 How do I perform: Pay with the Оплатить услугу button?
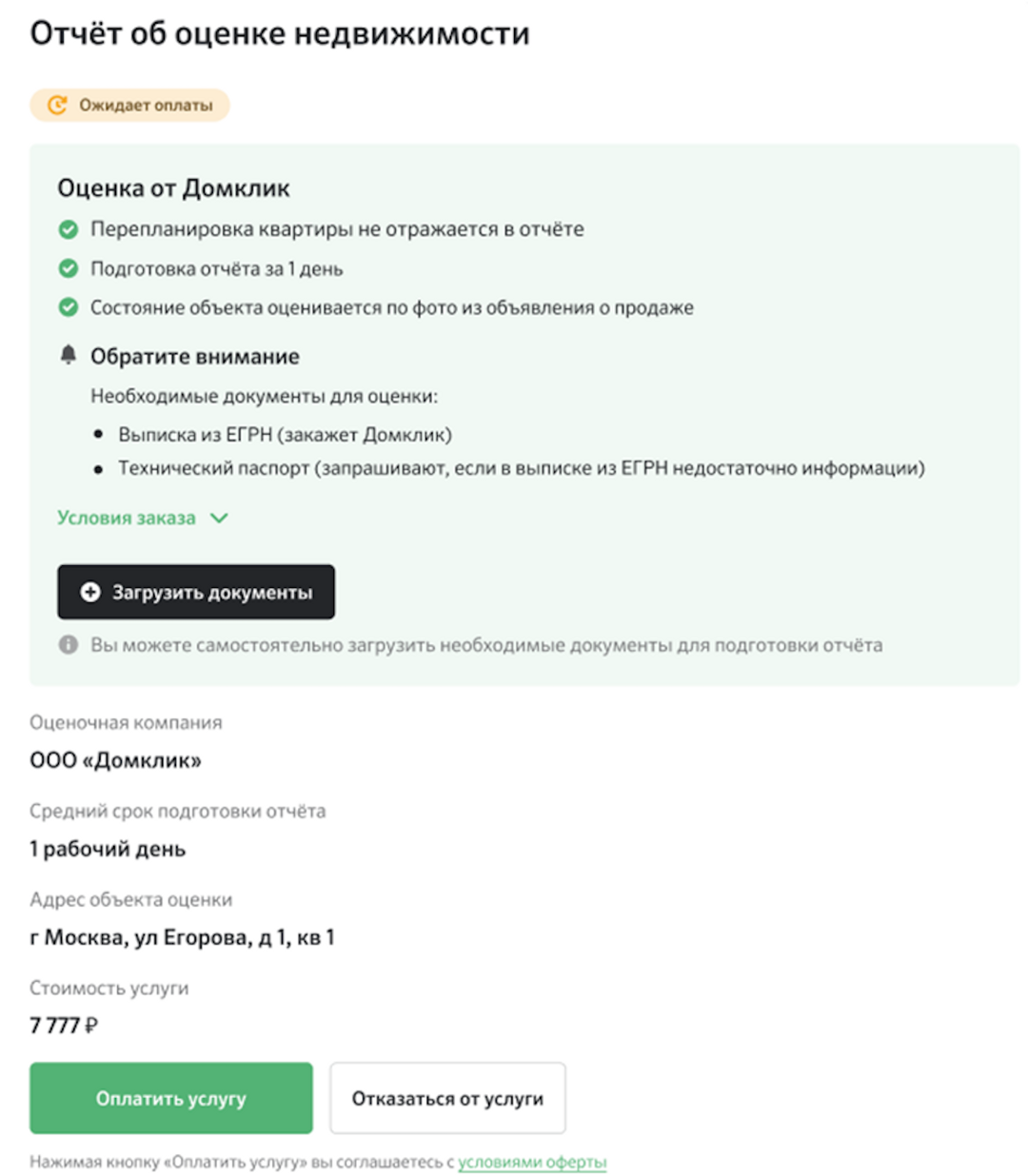(171, 1098)
